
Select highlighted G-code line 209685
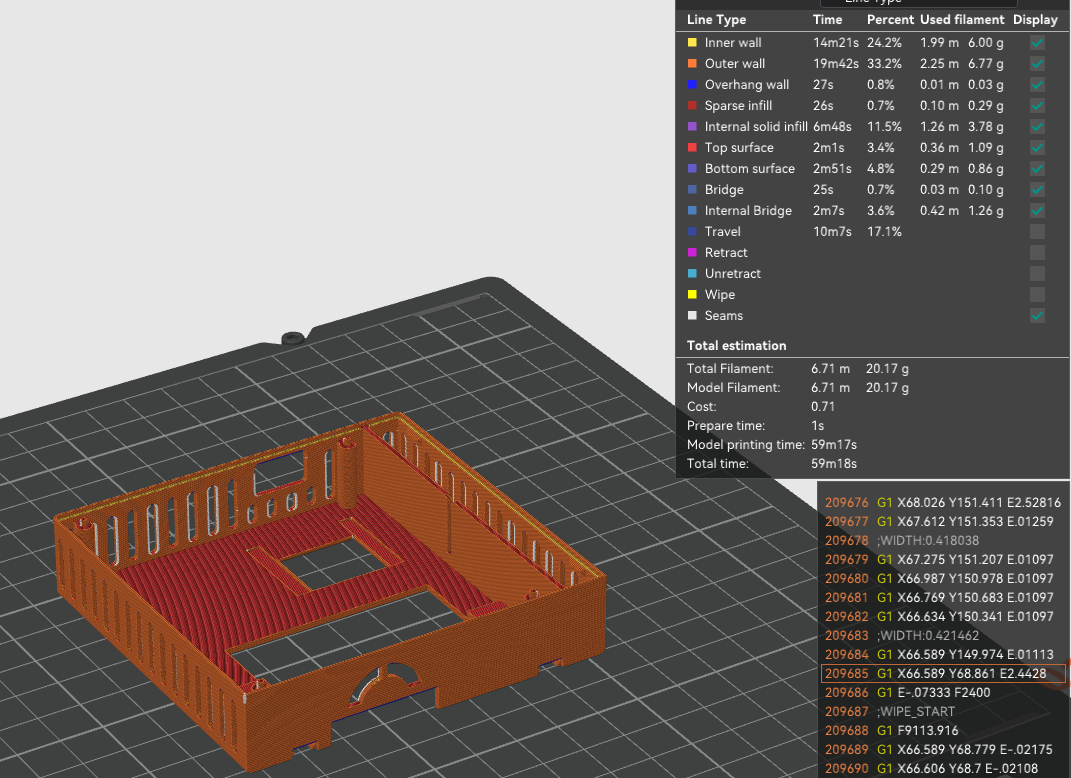(943, 673)
